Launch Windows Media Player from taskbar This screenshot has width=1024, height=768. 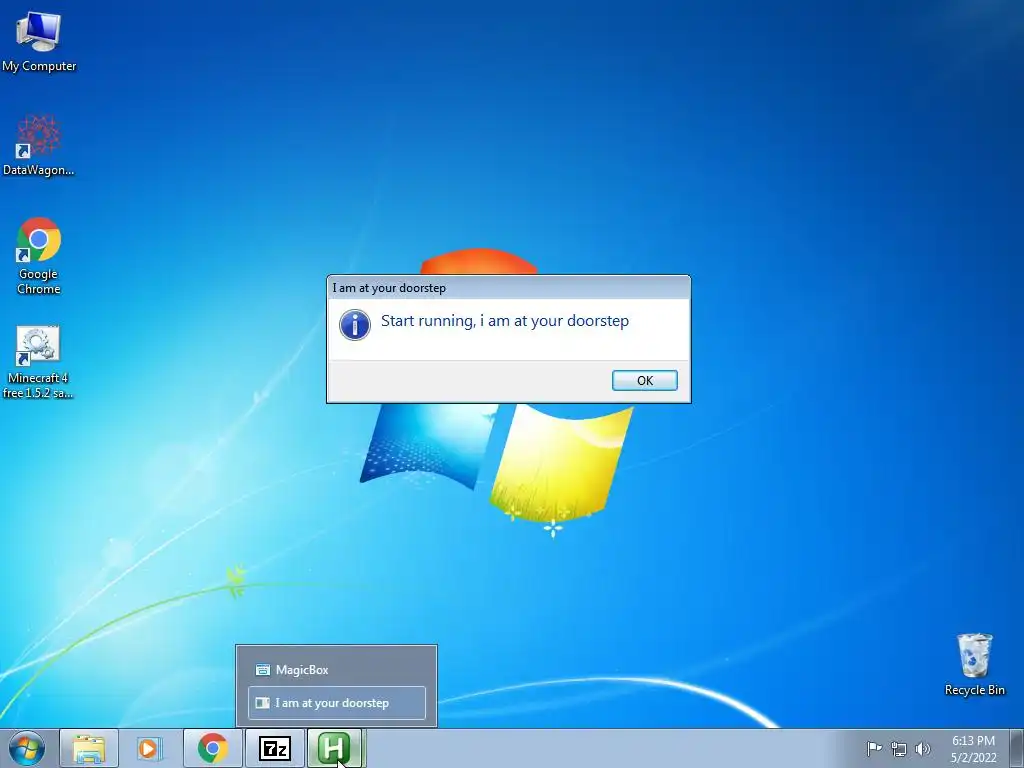tap(150, 748)
